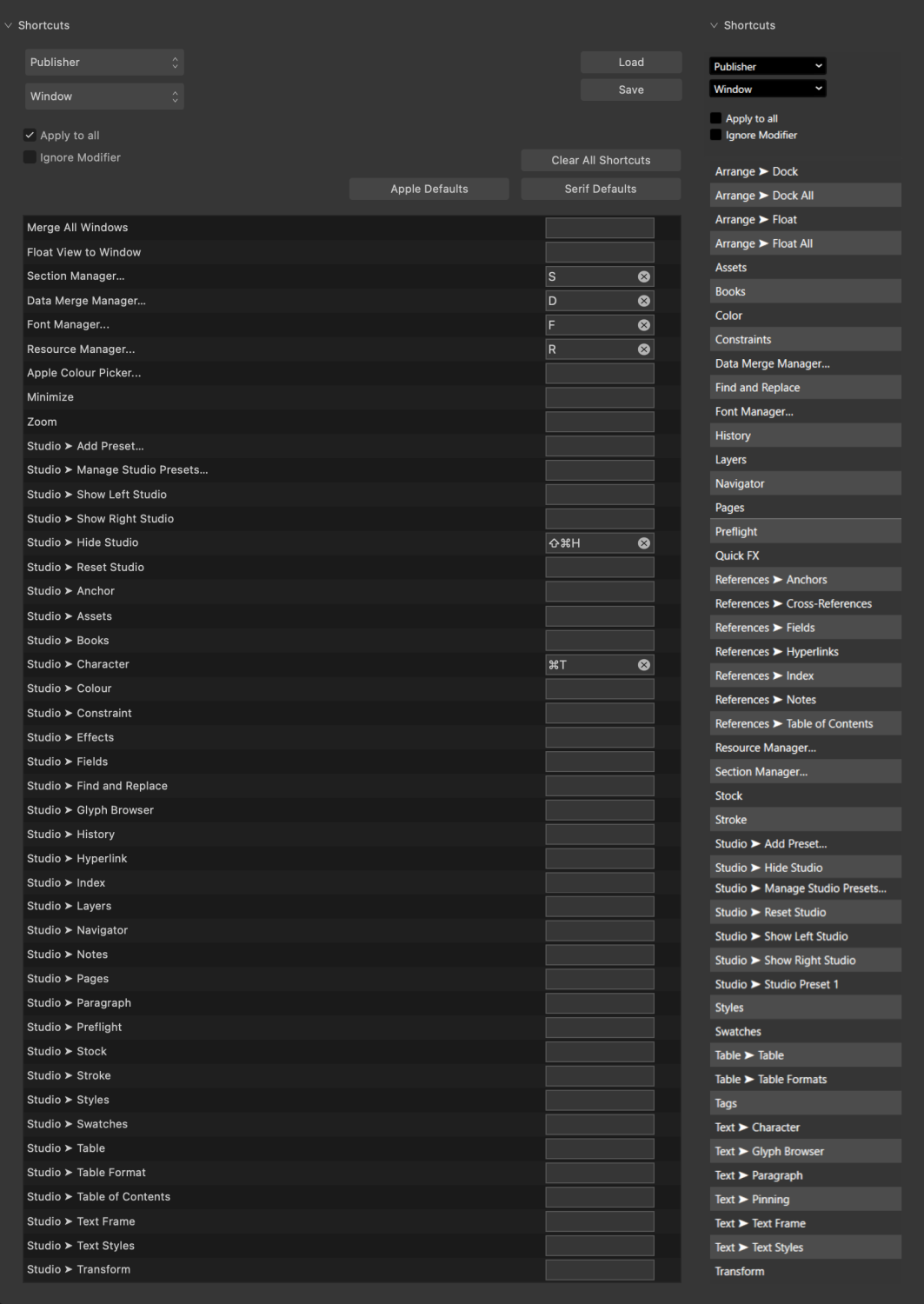Clear the Section Manager shortcut key
924x1304 pixels.
pyautogui.click(x=643, y=276)
